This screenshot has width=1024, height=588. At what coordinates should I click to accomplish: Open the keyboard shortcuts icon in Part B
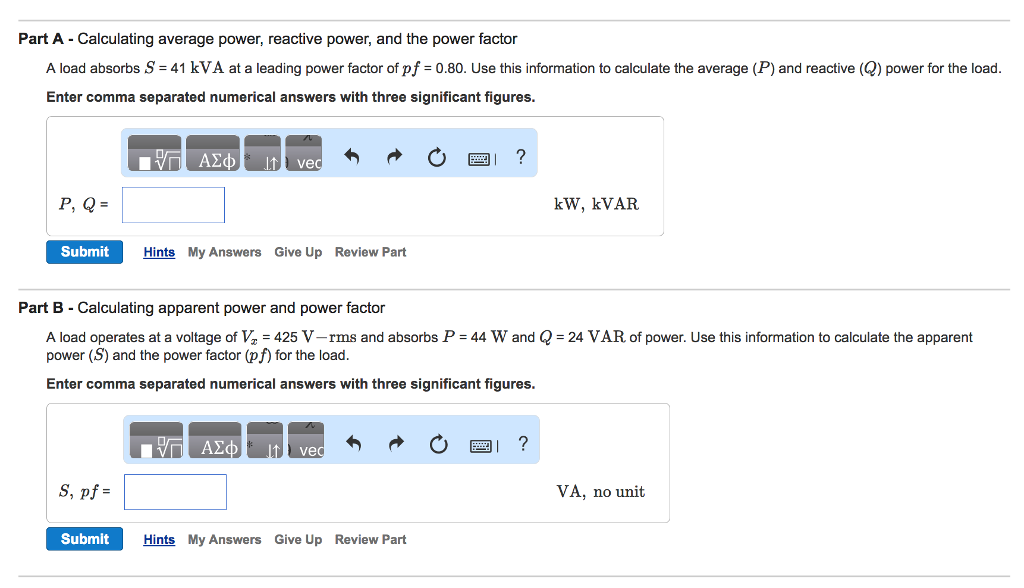480,445
